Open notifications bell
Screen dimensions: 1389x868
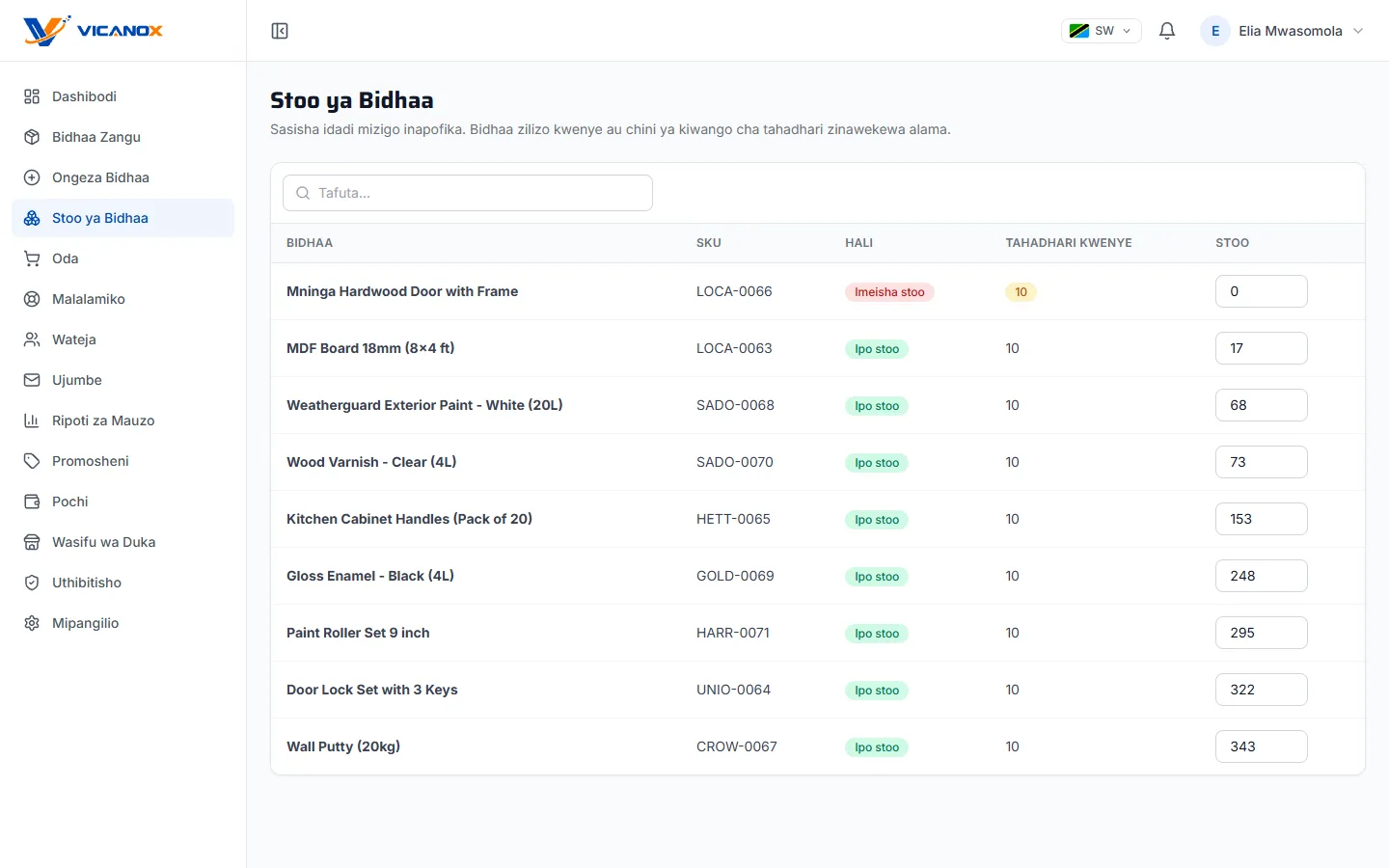pos(1167,31)
